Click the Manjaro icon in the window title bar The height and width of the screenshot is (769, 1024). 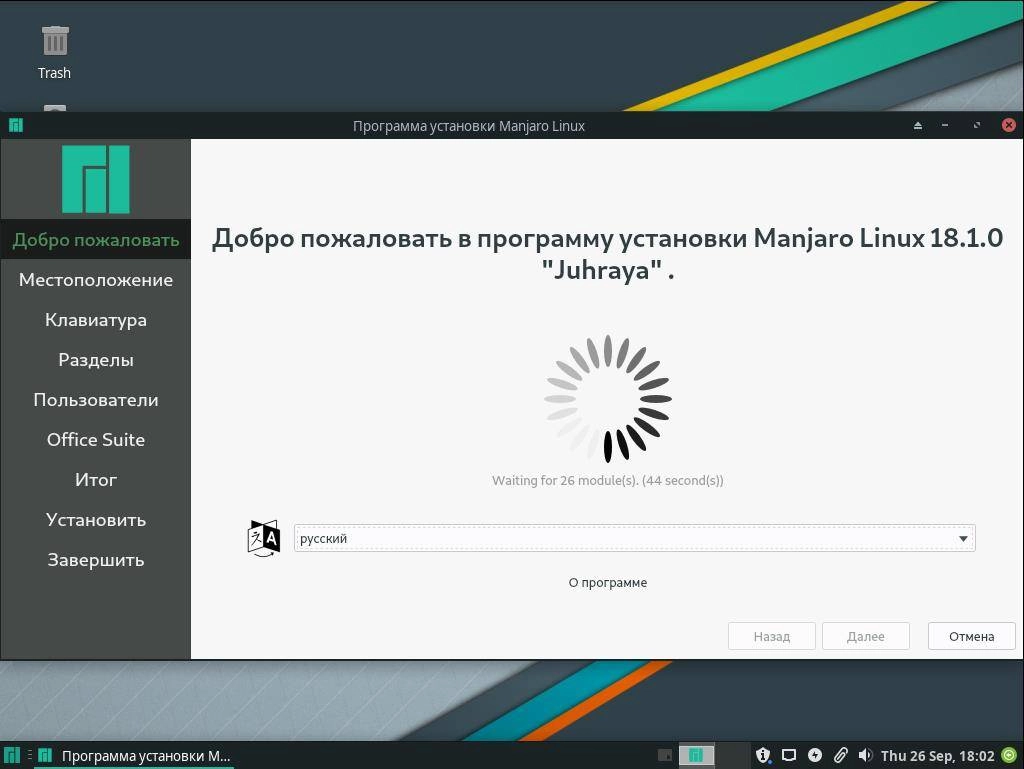(16, 125)
